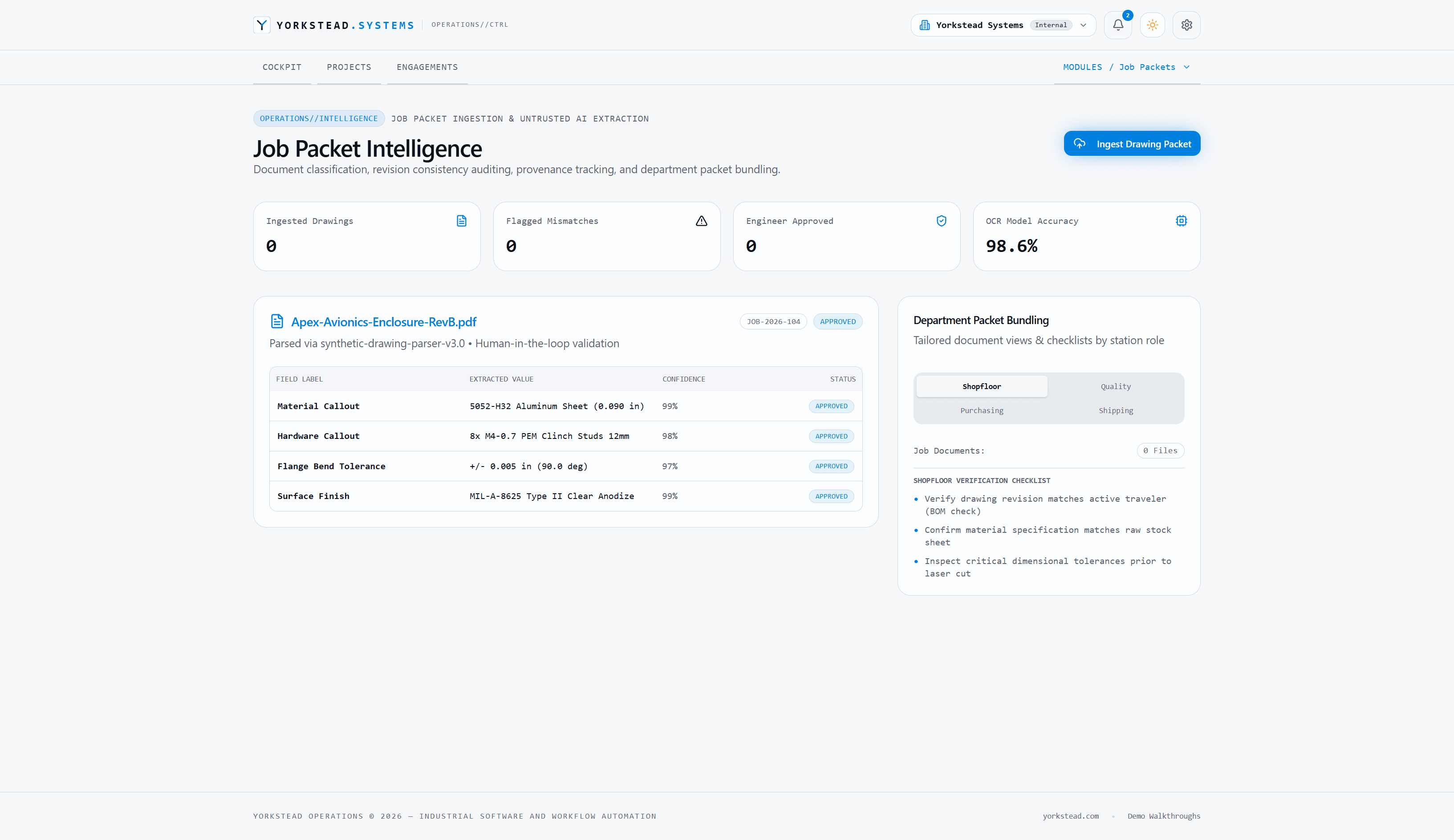Click the warning triangle on Flagged Mismatches card
Screen dimensions: 1454x840
click(x=701, y=221)
